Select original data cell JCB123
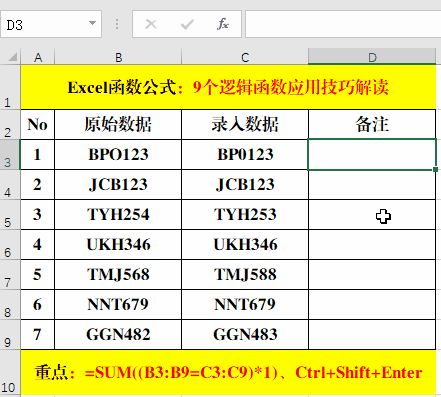Image resolution: width=441 pixels, height=397 pixels. click(x=118, y=184)
